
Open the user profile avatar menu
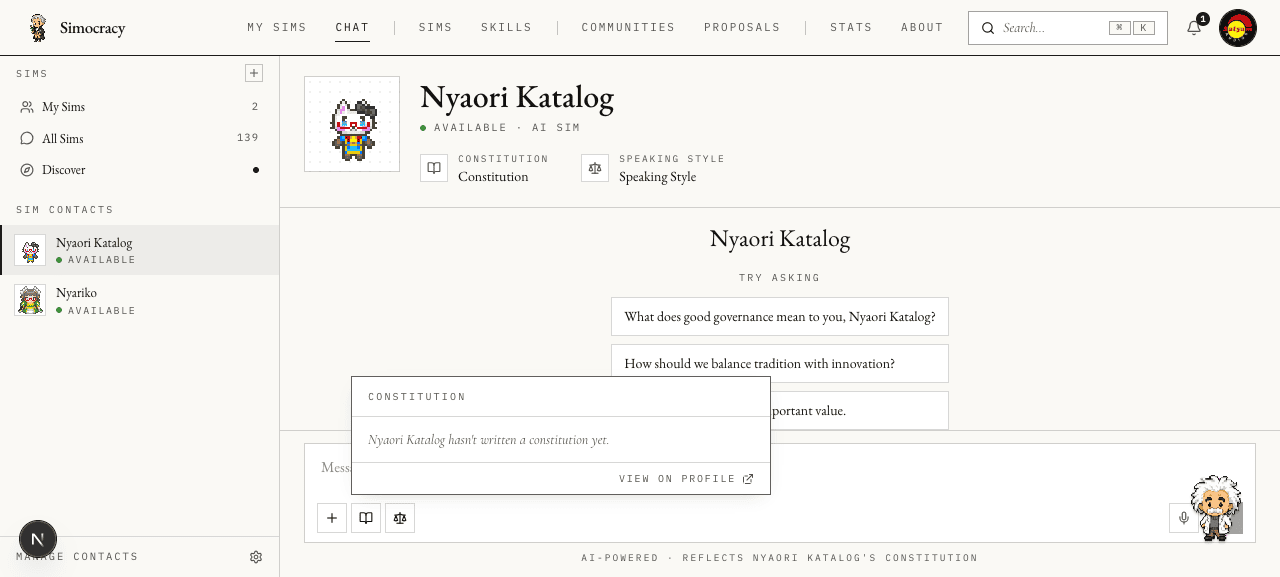point(1238,28)
